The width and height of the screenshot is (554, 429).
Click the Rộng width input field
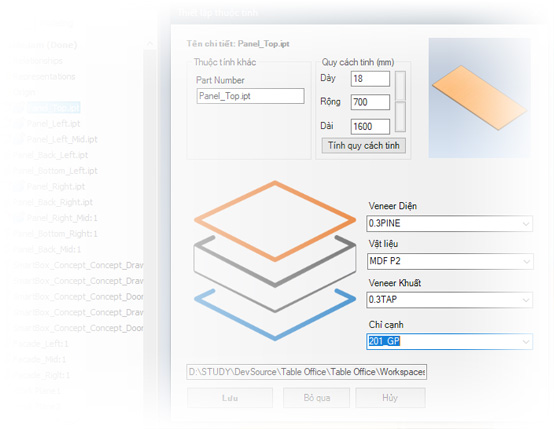[370, 102]
